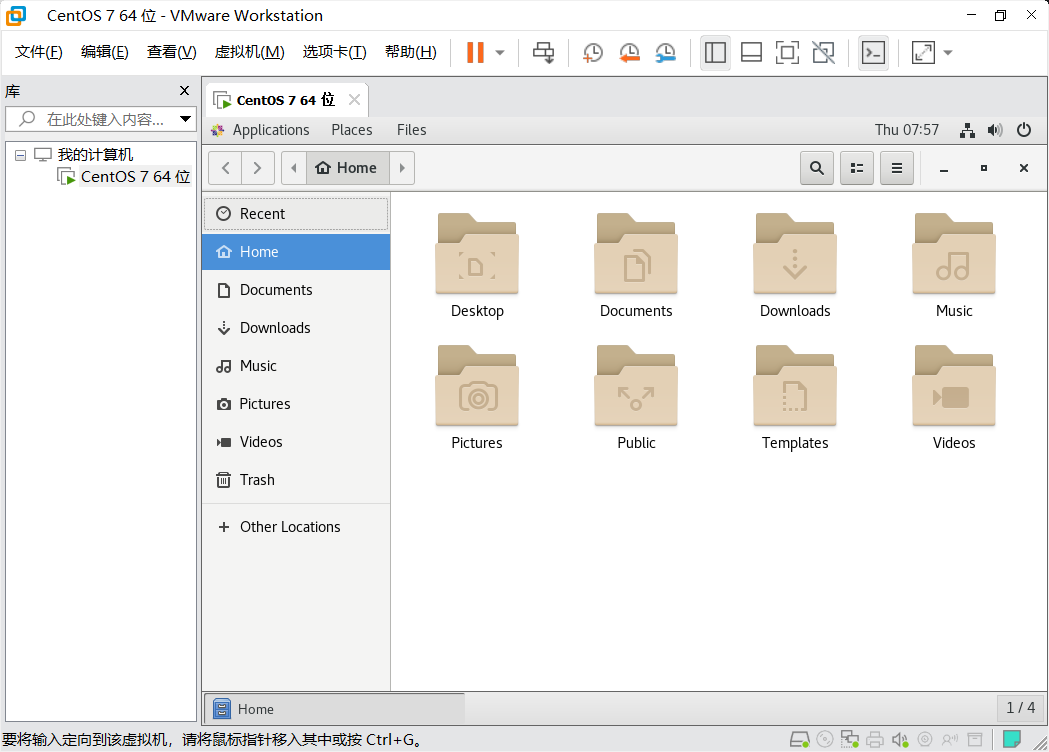Click the power icon in GNOME top bar
The height and width of the screenshot is (752, 1049).
click(1024, 130)
